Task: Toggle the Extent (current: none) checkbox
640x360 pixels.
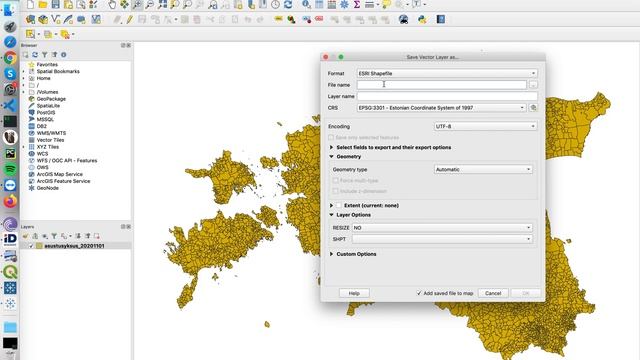Action: point(338,205)
